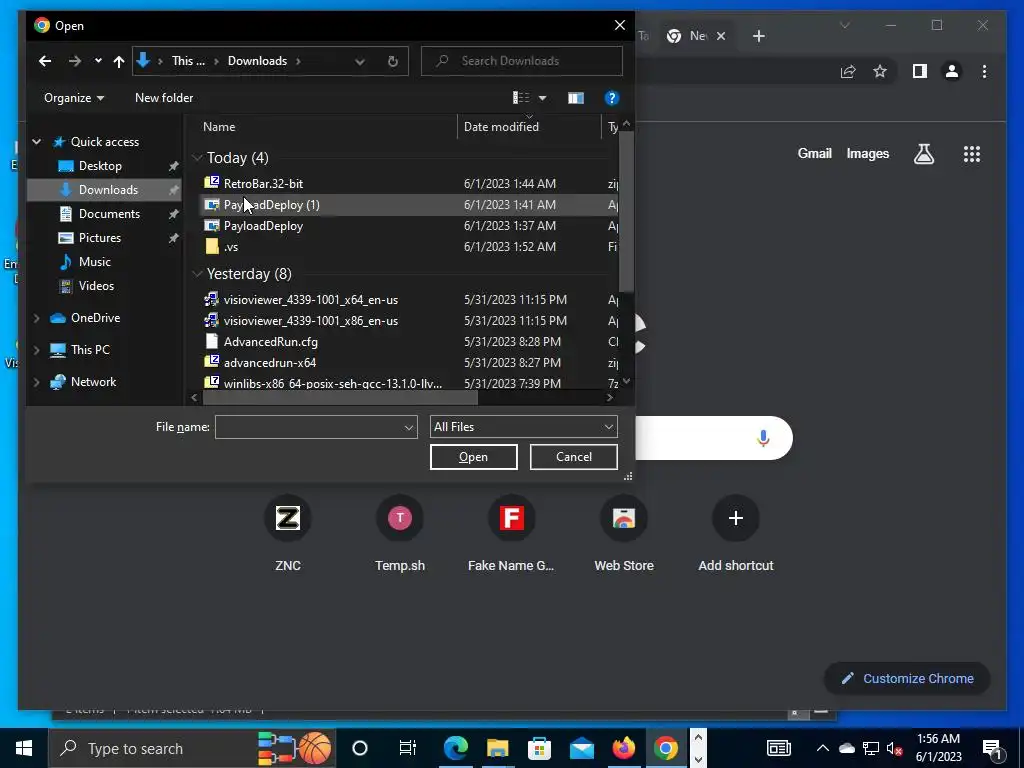
Task: Open the Organize menu
Action: pyautogui.click(x=74, y=98)
